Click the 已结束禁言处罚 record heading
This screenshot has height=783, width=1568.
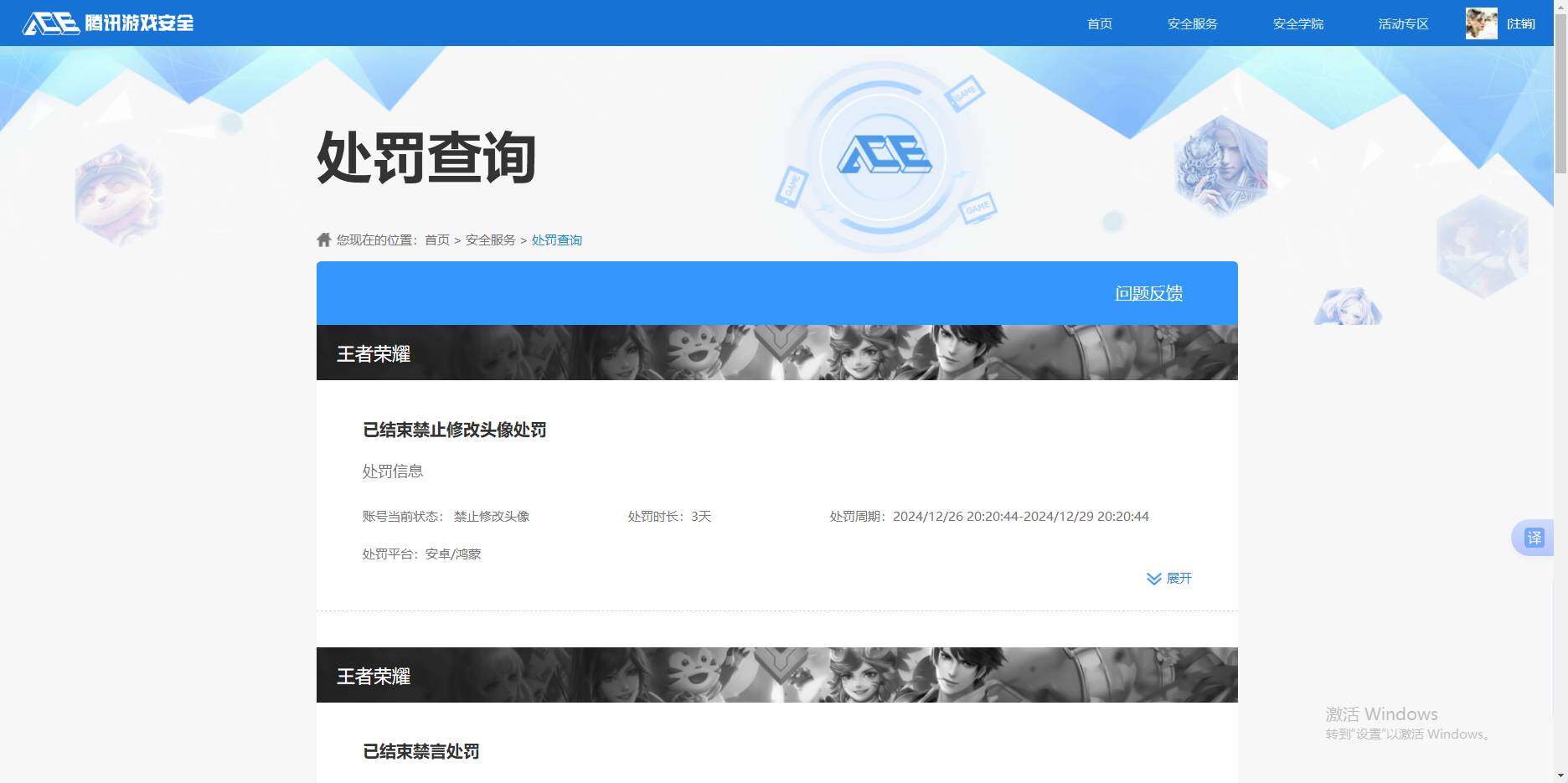tap(421, 751)
